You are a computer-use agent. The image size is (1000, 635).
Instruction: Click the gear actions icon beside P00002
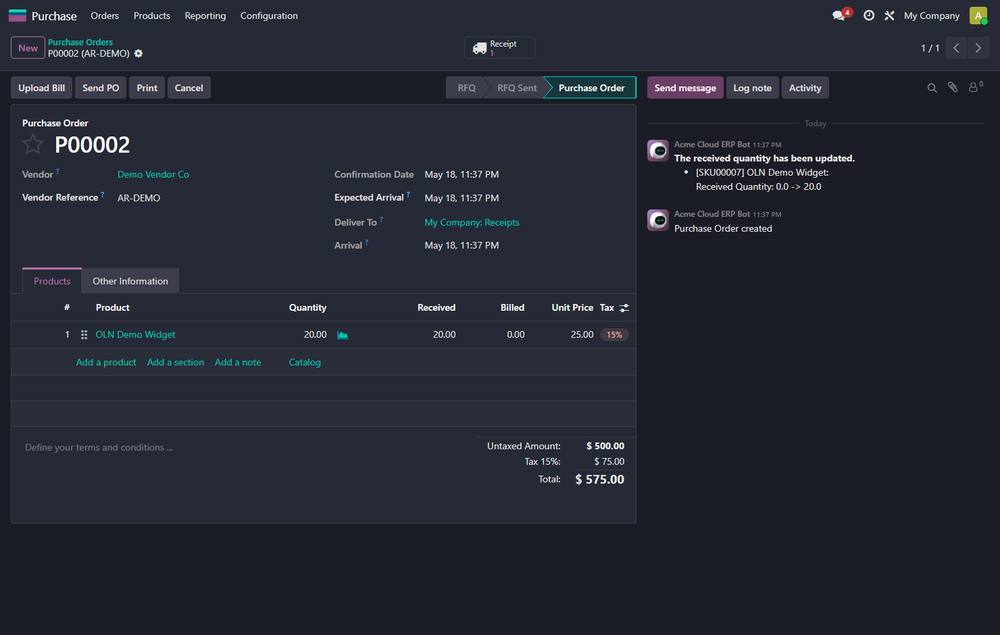coord(138,54)
